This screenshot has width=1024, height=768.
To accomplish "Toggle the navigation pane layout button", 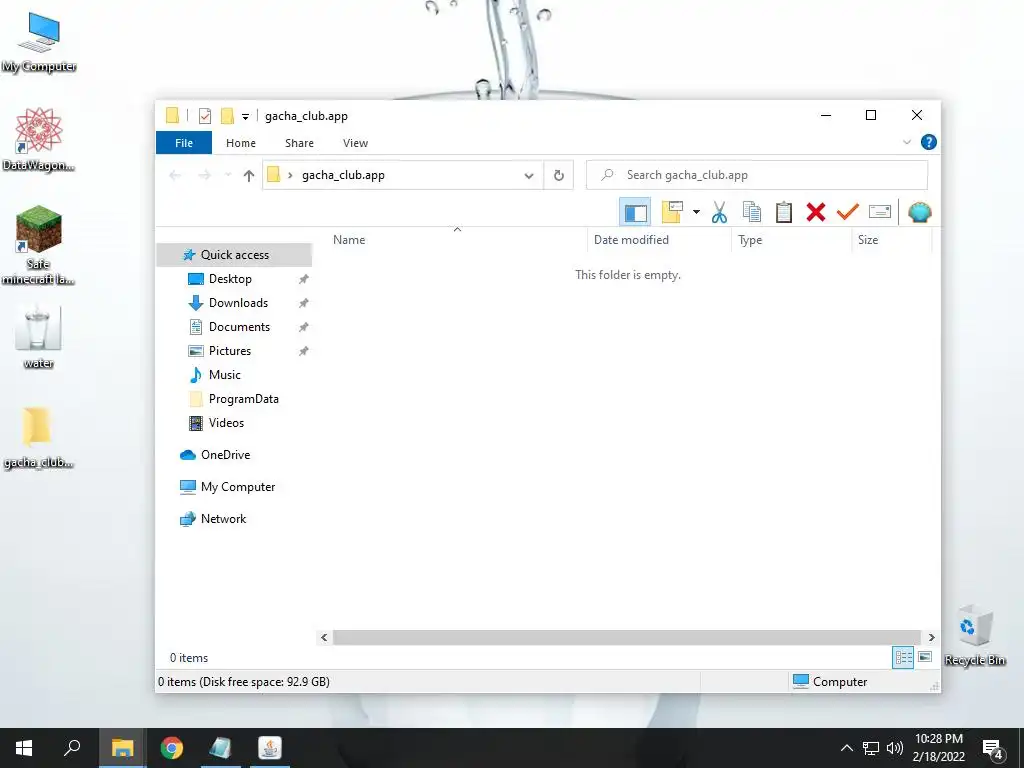I will point(635,212).
